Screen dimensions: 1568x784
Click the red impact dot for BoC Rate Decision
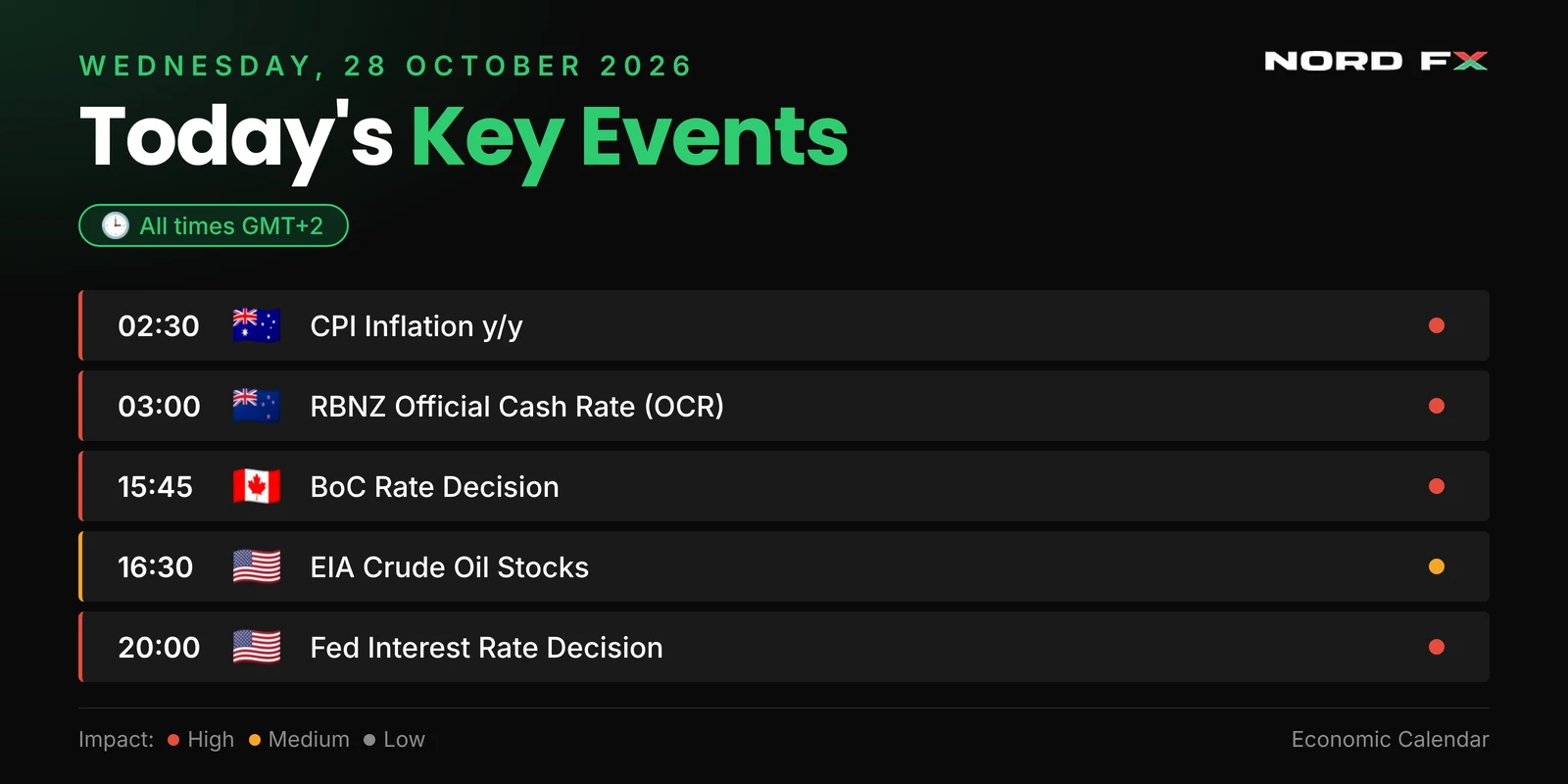[x=1437, y=486]
